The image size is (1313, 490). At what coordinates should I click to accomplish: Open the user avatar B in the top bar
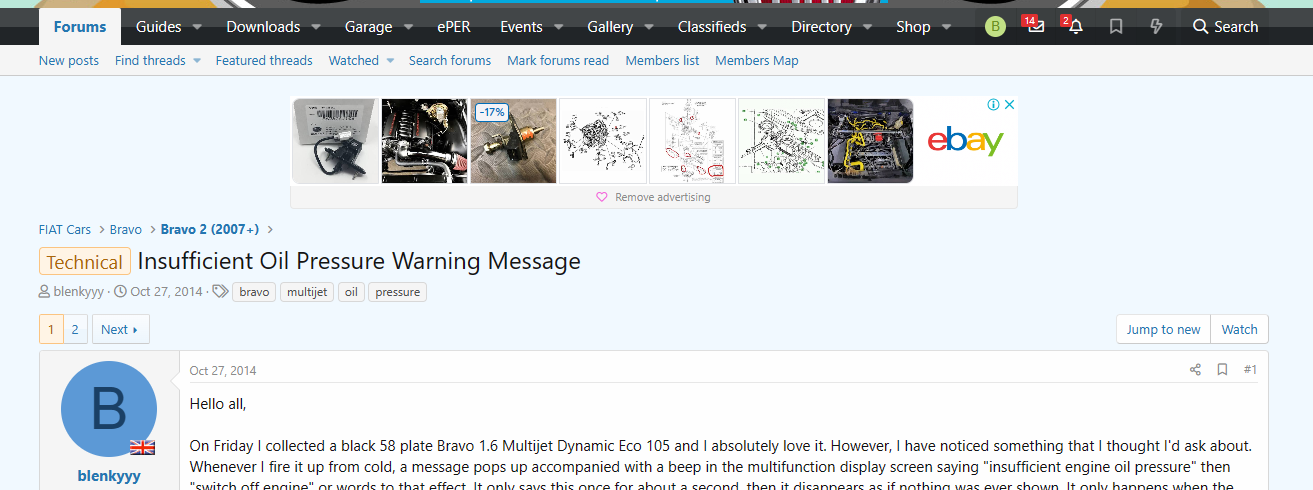coord(995,27)
